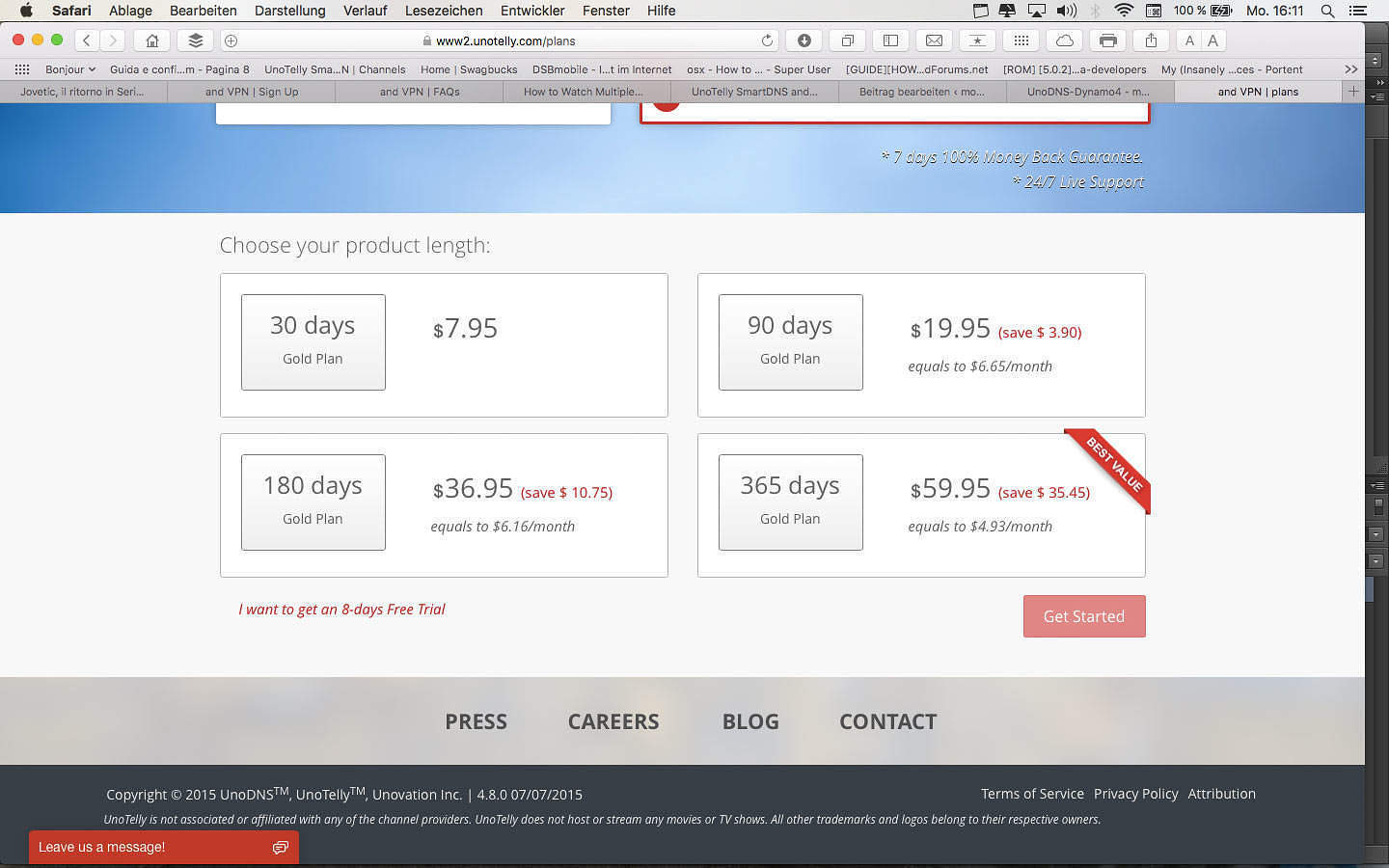Click the AirPlay display icon in the menu bar
Screen dimensions: 1389x868
click(x=1037, y=11)
